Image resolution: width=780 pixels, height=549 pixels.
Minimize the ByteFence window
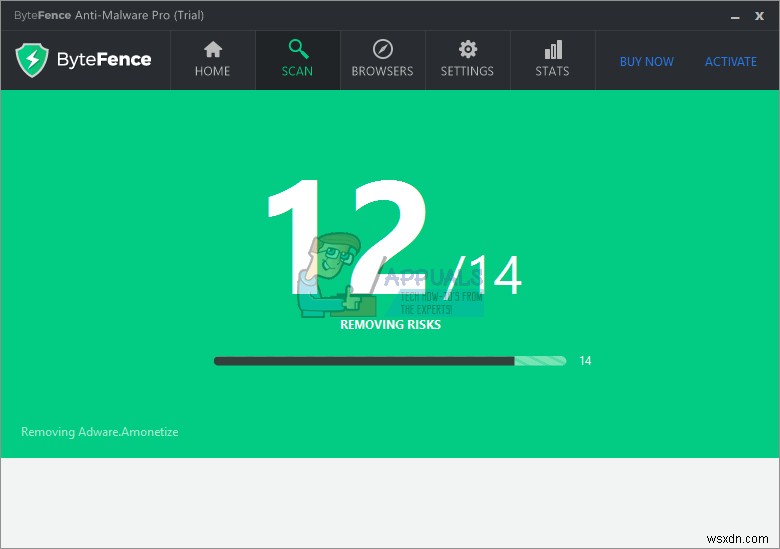[735, 16]
